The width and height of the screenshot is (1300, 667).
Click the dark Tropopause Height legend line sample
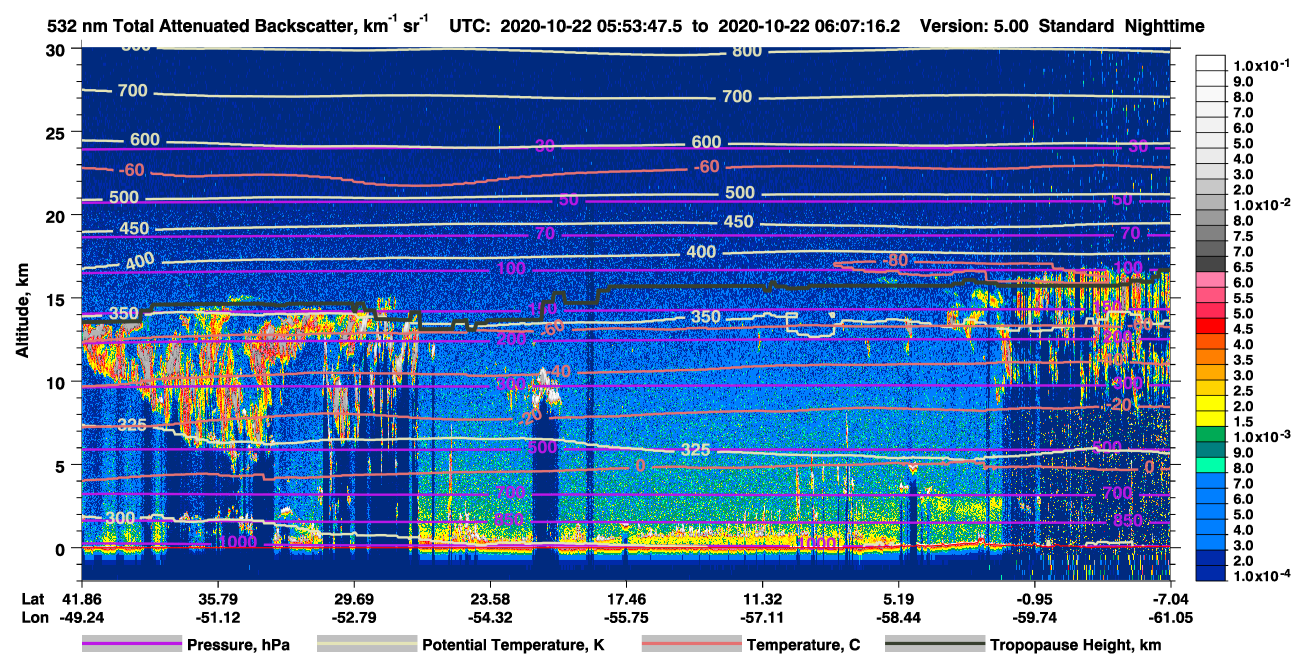935,645
